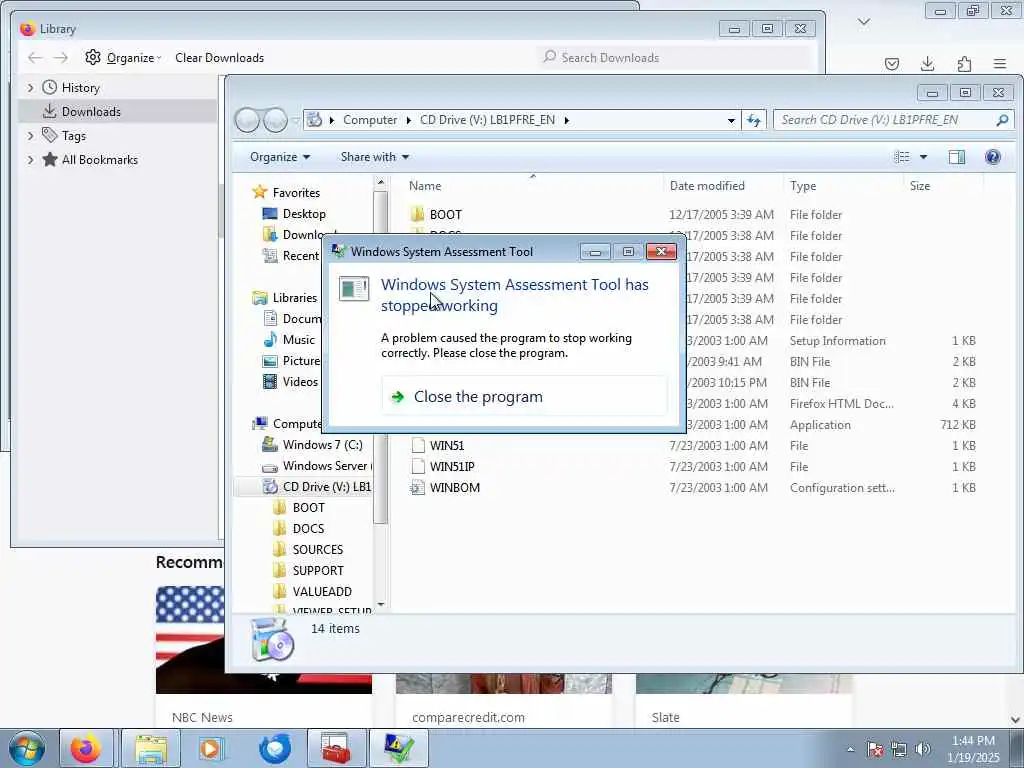
Task: Click the taskbar clock showing 1:44 PM
Action: [973, 749]
